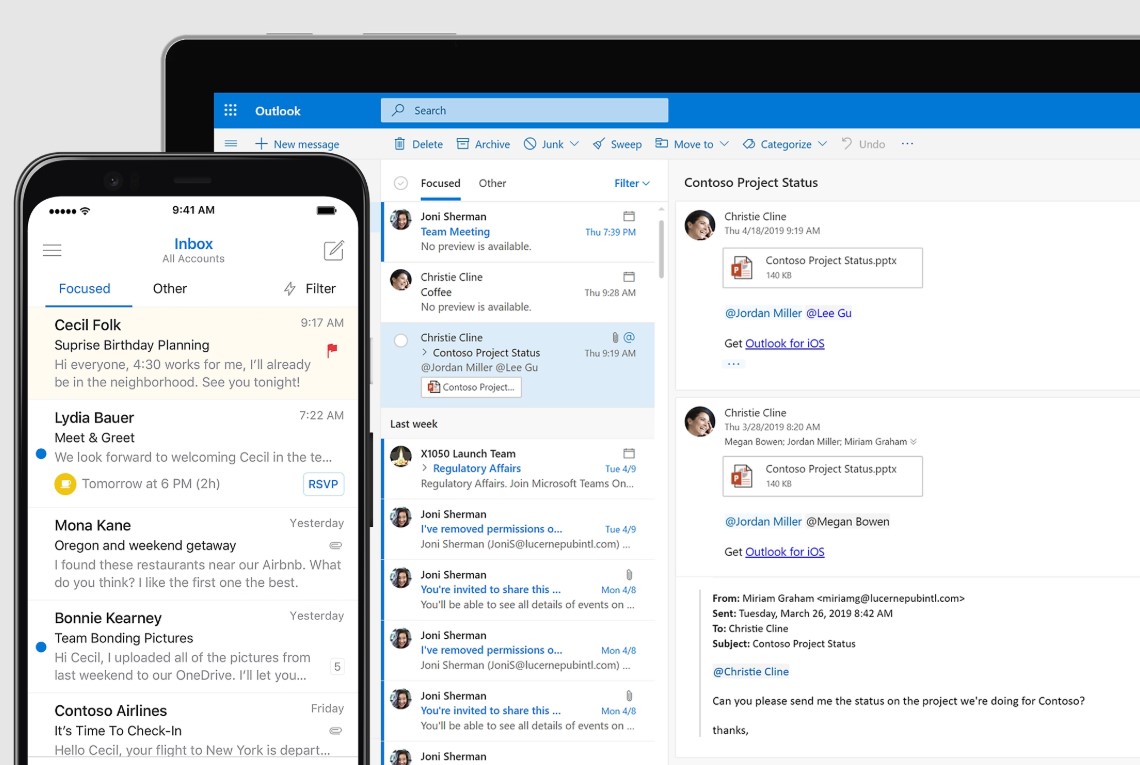Screen dimensions: 1140x765
Task: Open the more options ellipsis in toolbar
Action: [x=907, y=144]
